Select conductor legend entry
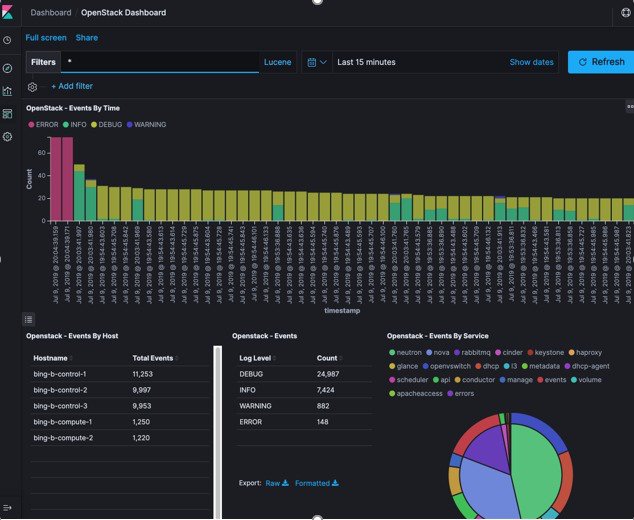This screenshot has width=634, height=520. (x=475, y=380)
